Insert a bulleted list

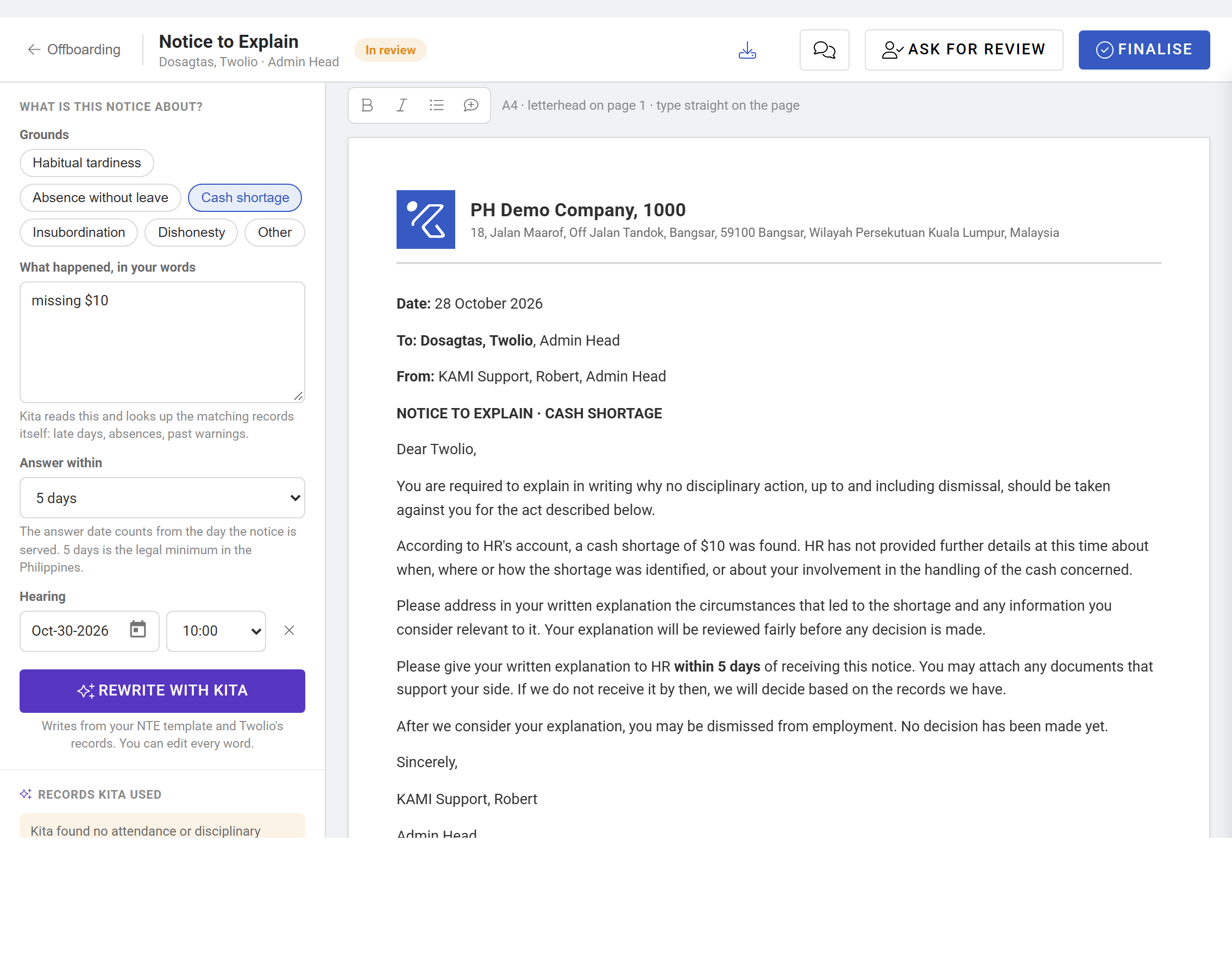(437, 105)
